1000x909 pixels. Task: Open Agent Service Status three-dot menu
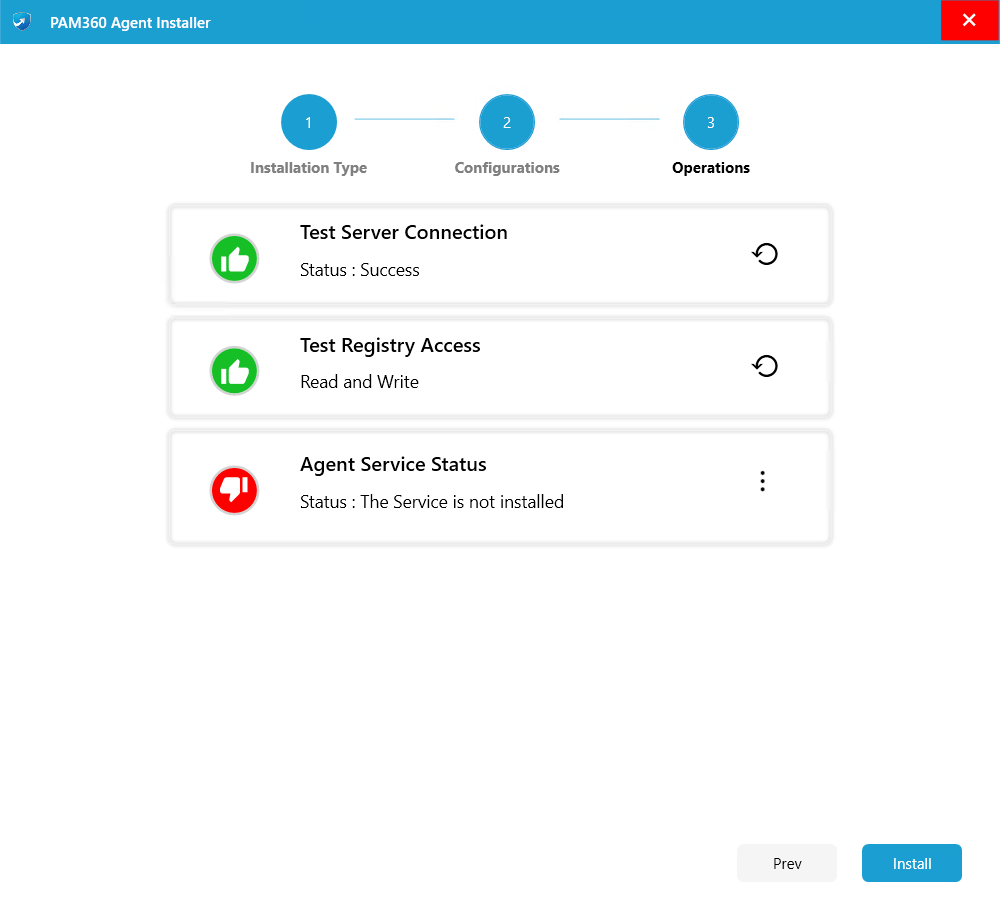click(762, 481)
